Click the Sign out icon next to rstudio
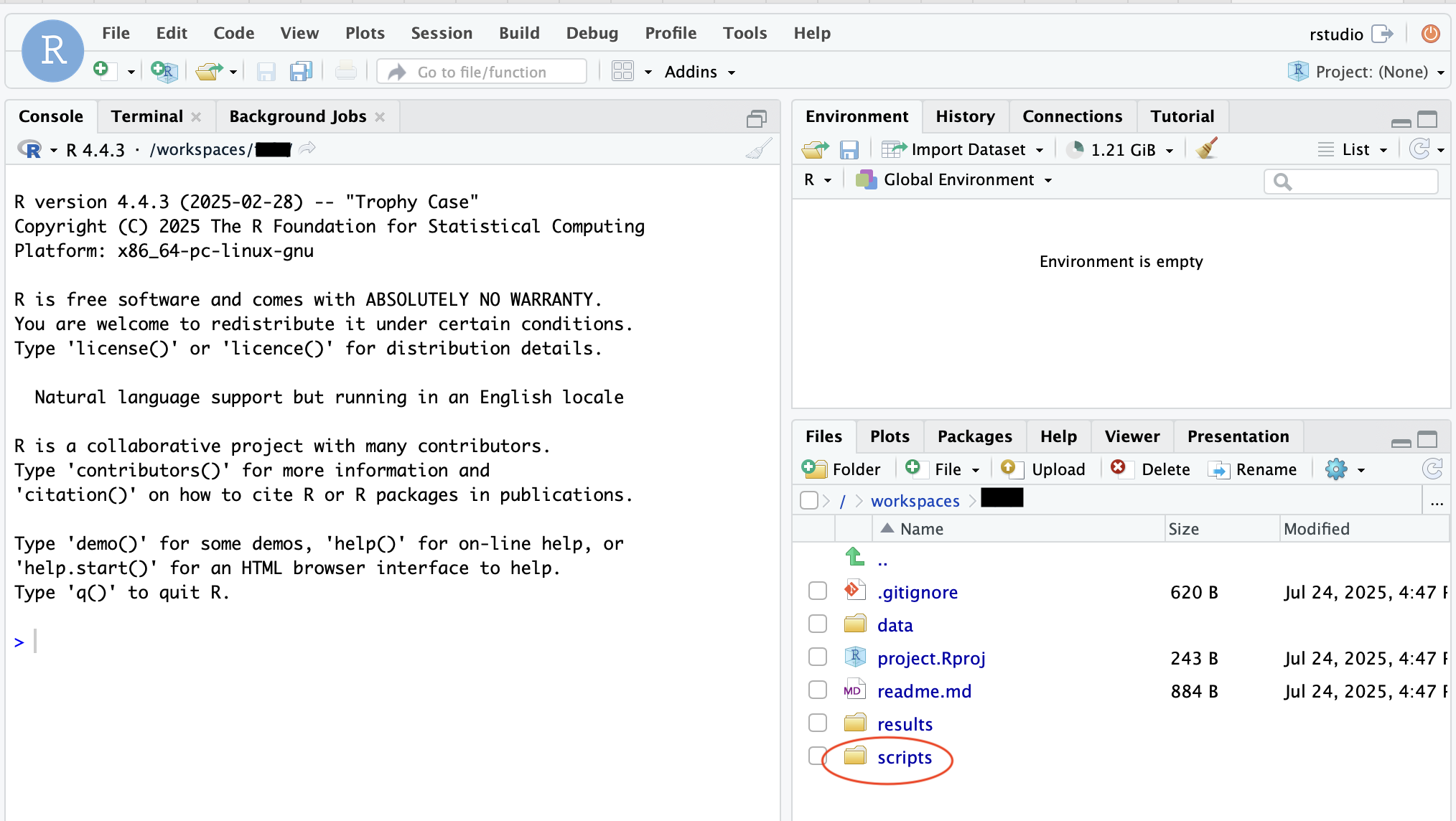 pyautogui.click(x=1382, y=34)
